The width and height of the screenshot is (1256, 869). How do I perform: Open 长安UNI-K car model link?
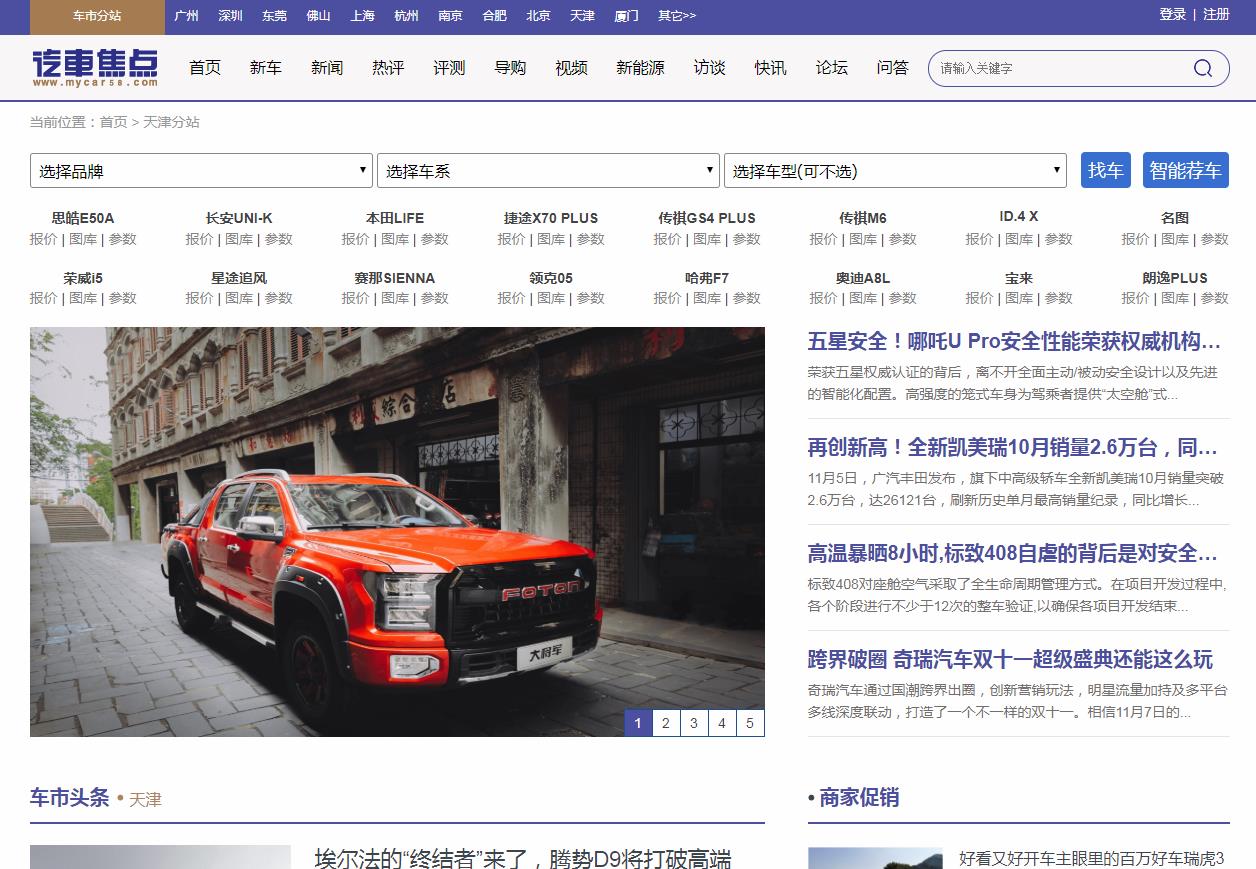click(x=239, y=218)
